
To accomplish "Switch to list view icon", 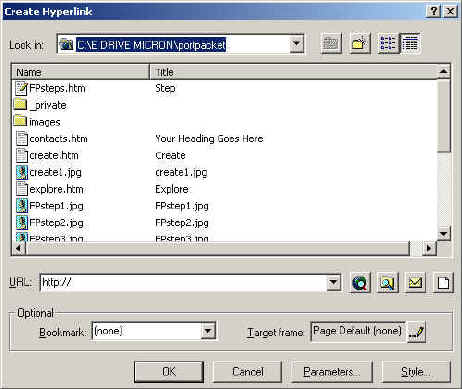I will coord(388,43).
